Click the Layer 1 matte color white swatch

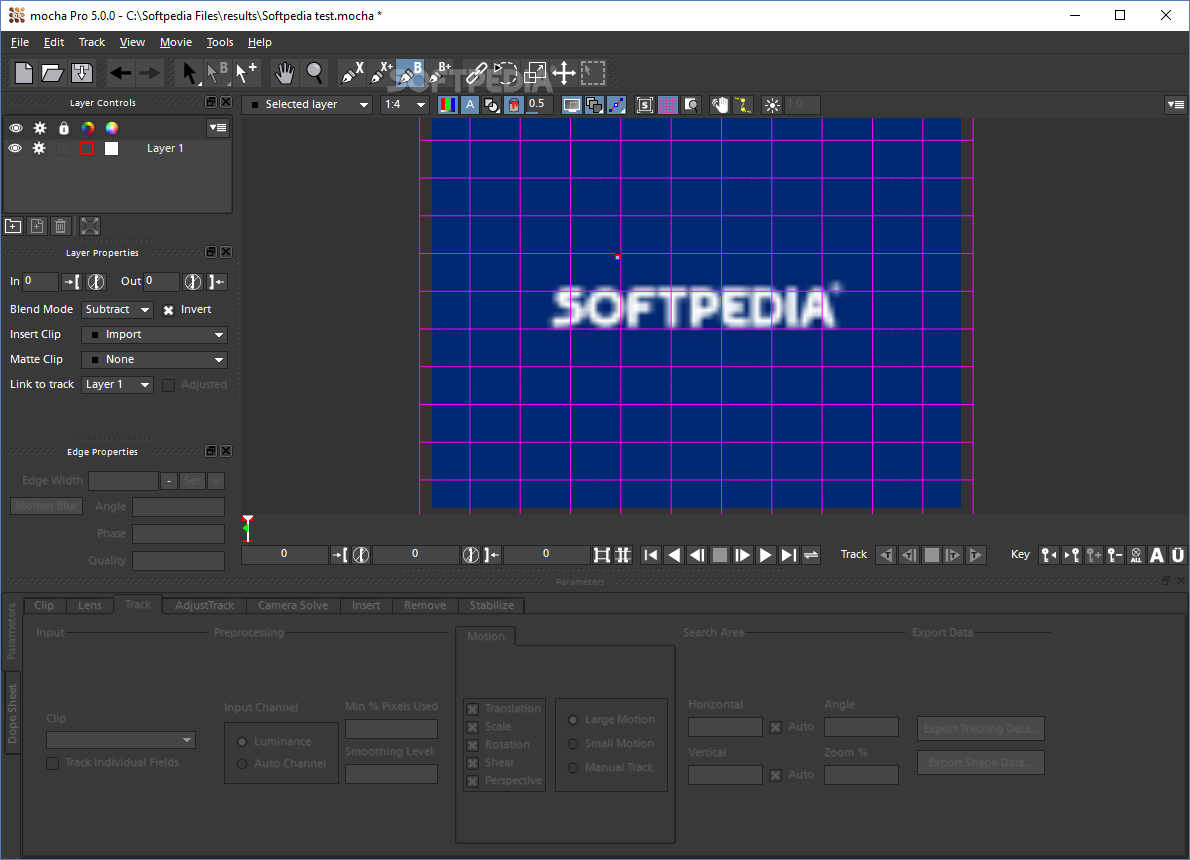(x=112, y=148)
